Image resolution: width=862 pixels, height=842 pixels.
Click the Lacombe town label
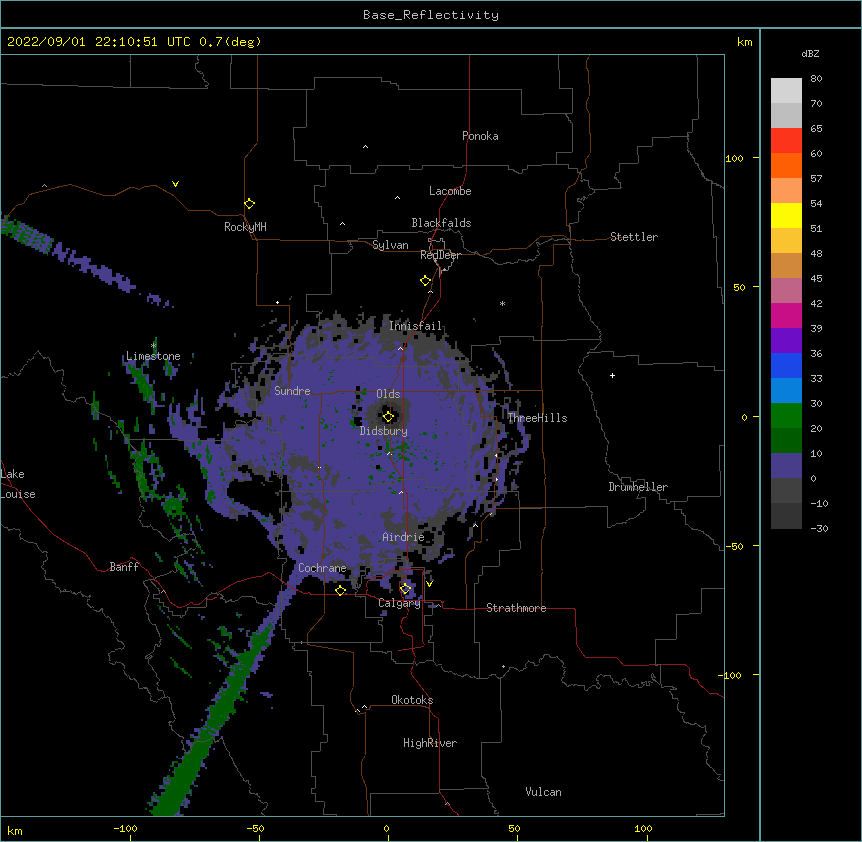pos(450,191)
